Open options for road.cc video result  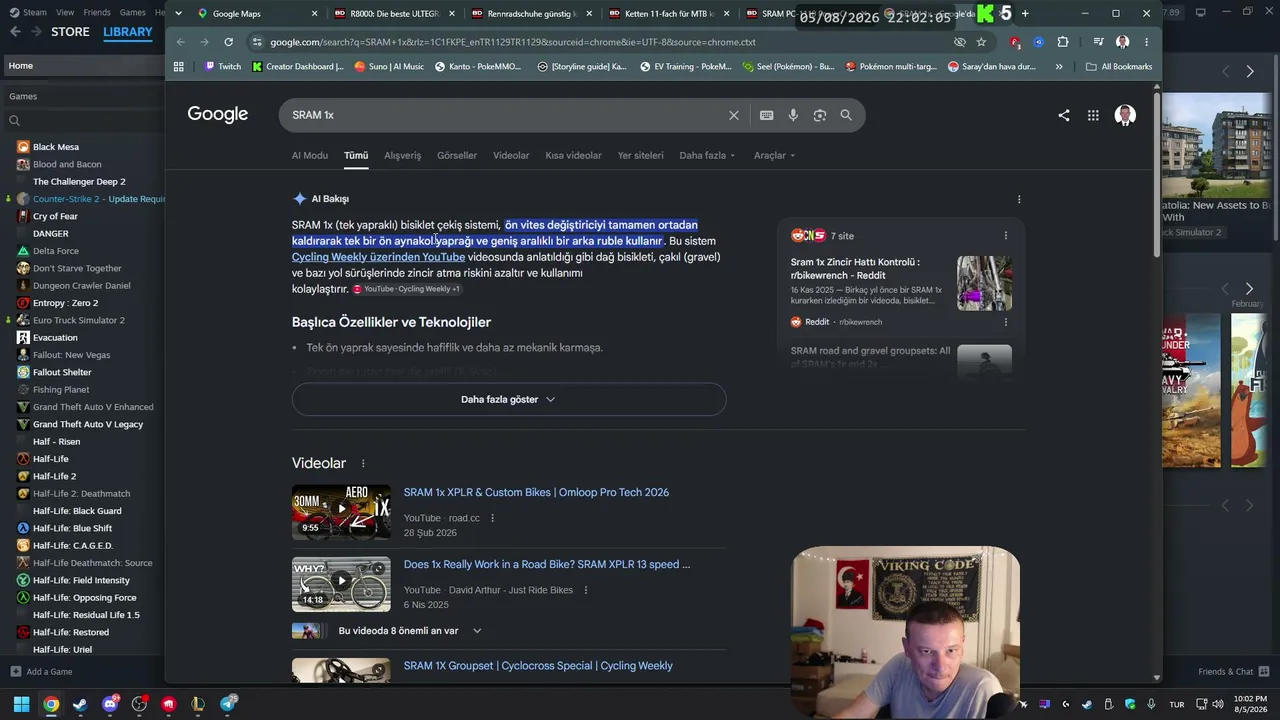(492, 518)
